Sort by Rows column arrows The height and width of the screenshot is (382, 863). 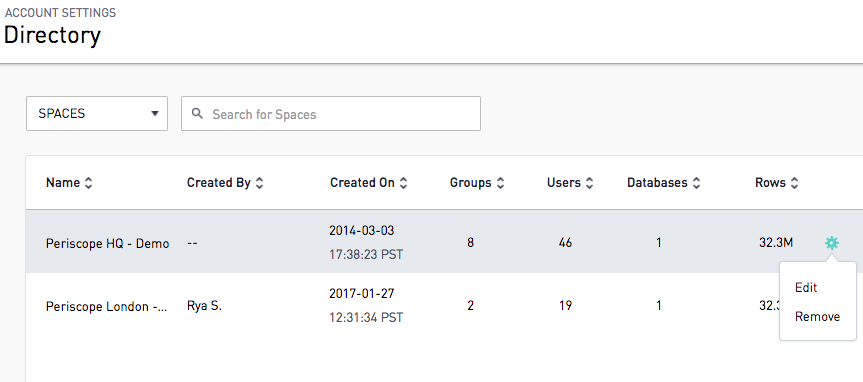tap(794, 183)
